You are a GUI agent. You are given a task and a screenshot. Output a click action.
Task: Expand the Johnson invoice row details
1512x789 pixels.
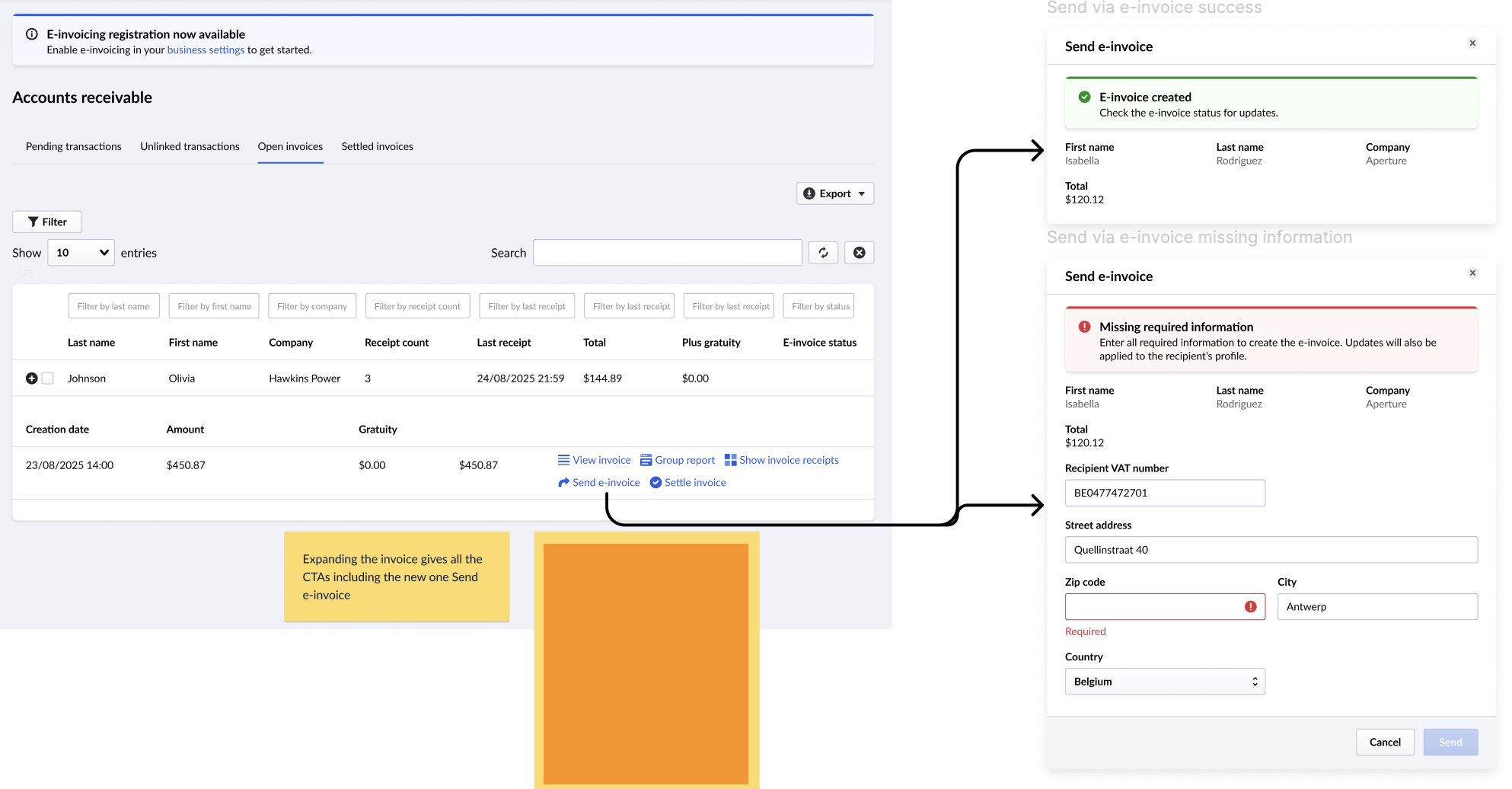(x=32, y=379)
